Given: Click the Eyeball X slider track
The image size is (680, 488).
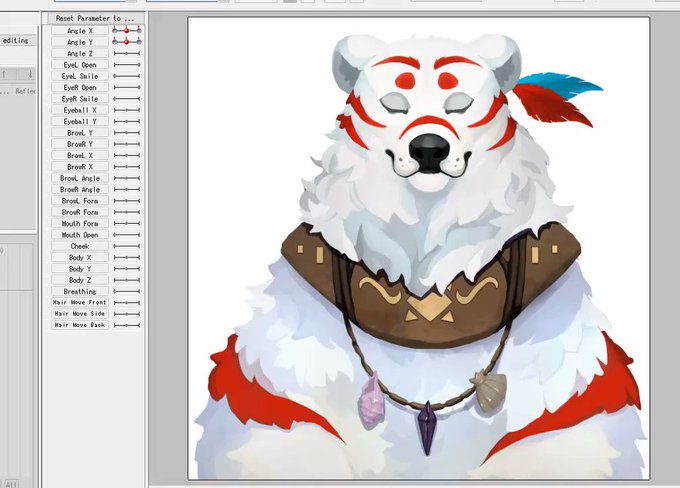Looking at the screenshot, I should (x=127, y=110).
